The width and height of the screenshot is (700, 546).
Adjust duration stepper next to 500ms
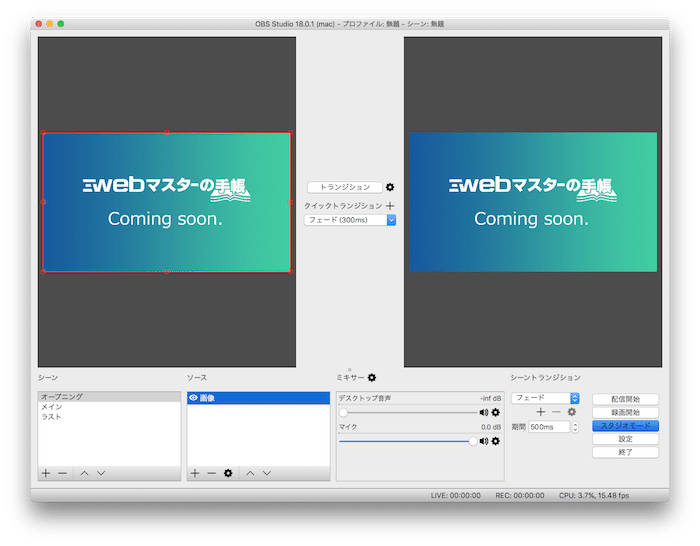pos(575,427)
